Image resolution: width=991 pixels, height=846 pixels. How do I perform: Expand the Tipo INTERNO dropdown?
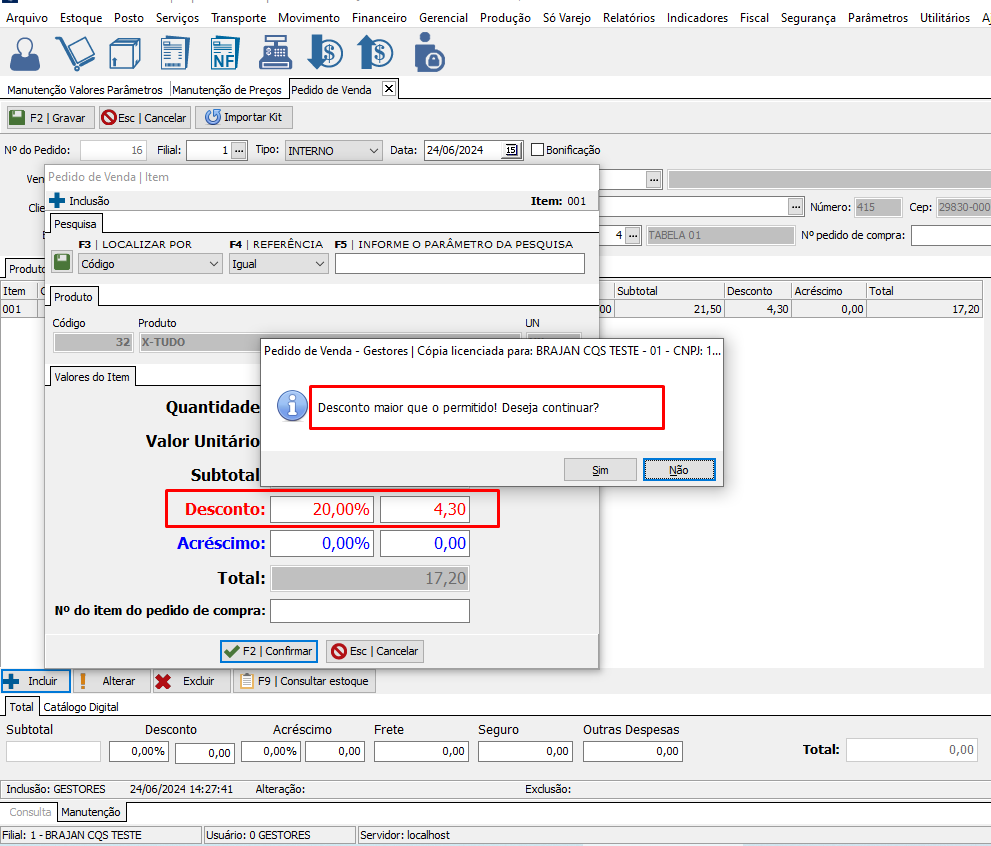pos(373,150)
